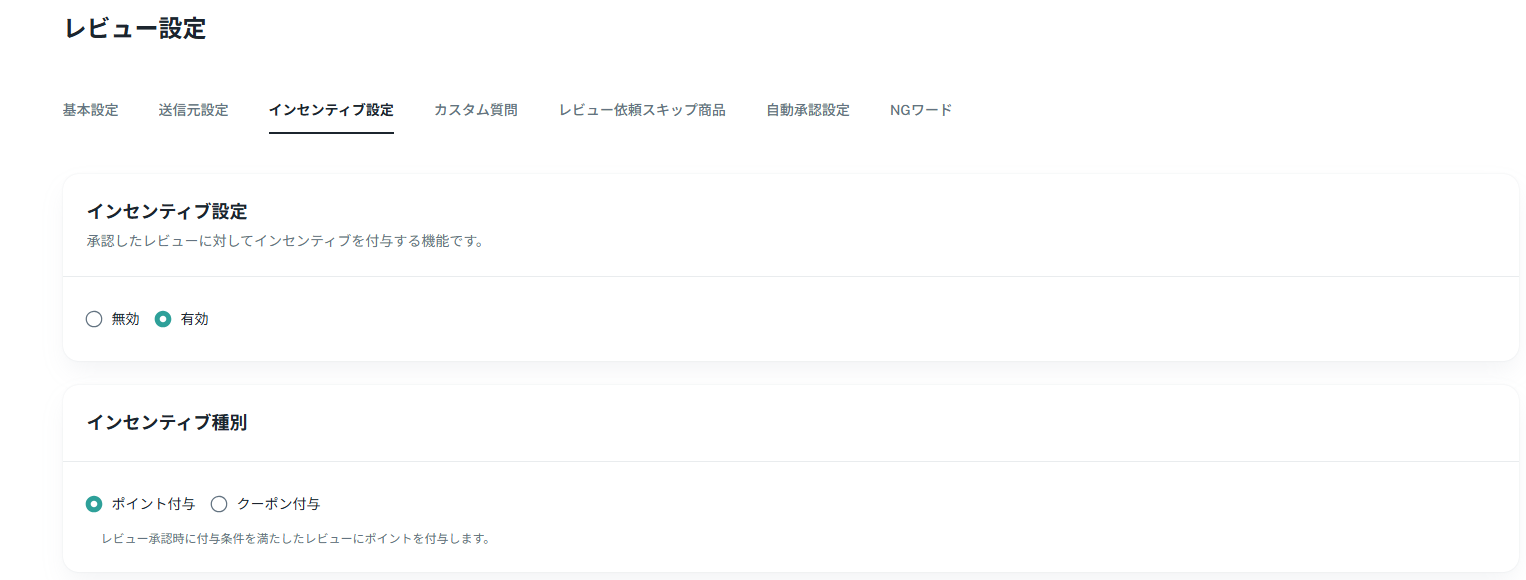This screenshot has width=1526, height=580.
Task: Click the 無効 label text
Action: coord(126,319)
